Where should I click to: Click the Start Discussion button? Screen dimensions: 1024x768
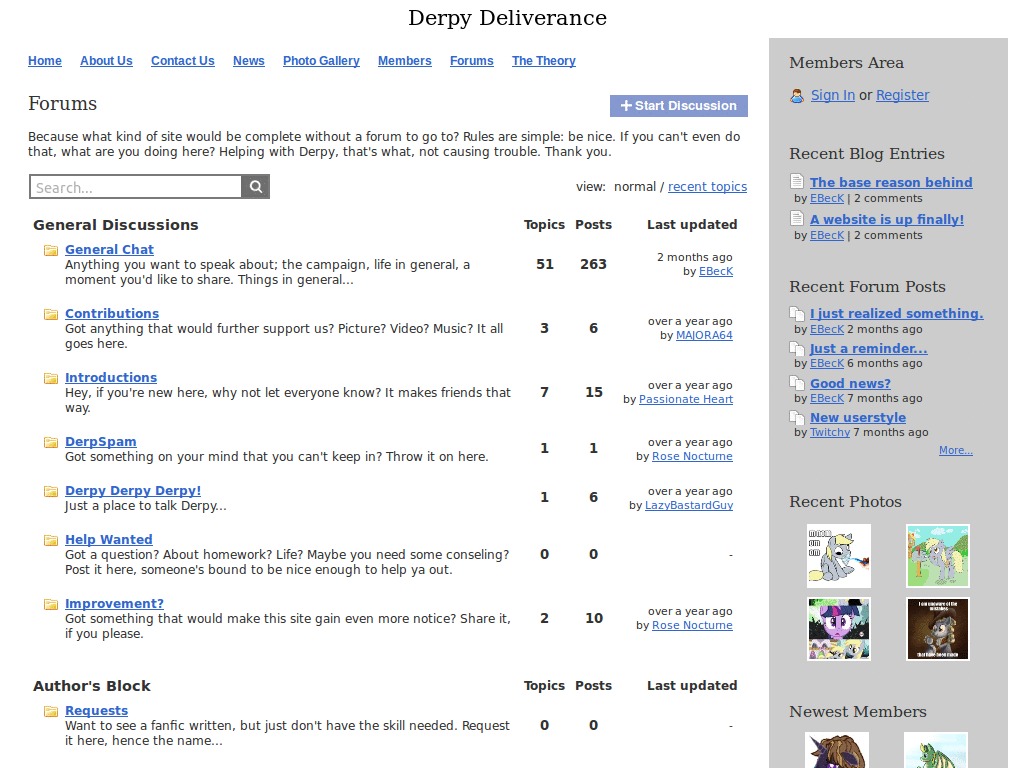tap(679, 106)
